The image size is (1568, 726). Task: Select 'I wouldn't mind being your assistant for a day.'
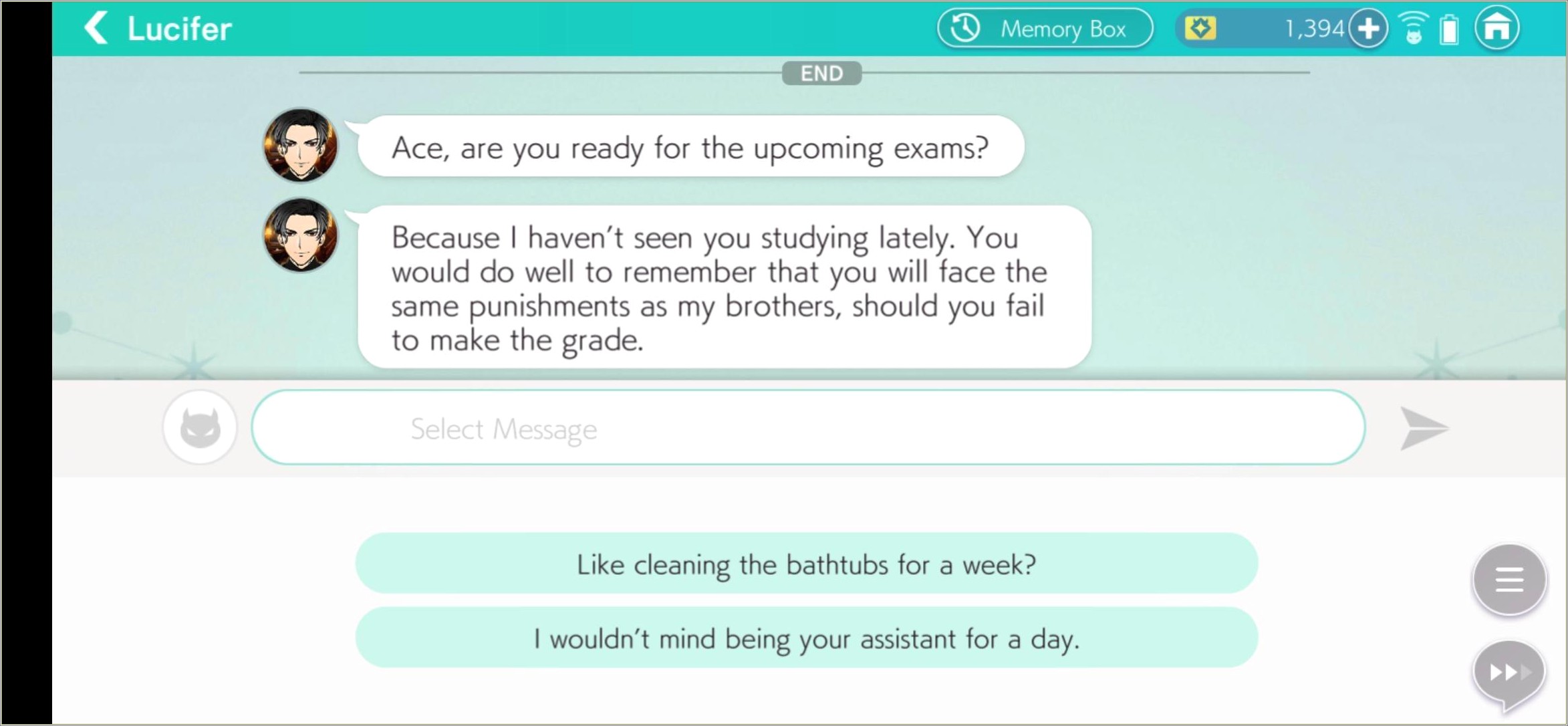(806, 639)
